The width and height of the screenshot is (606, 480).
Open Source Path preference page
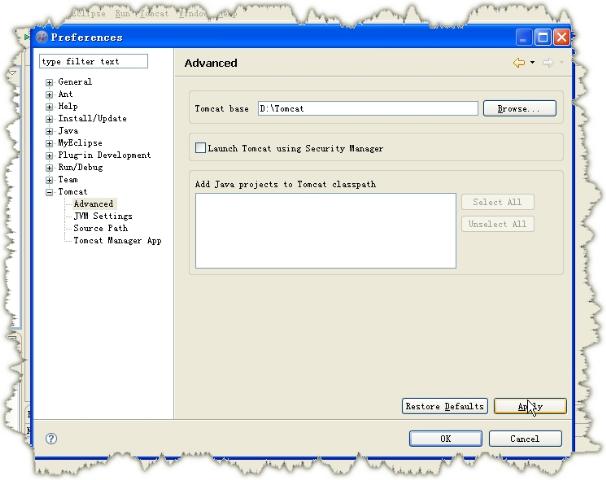[100, 228]
